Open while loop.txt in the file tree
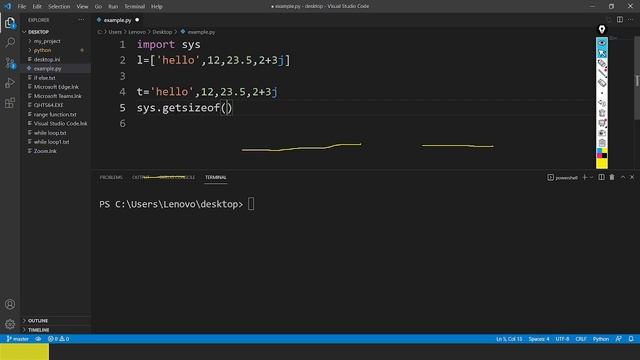 pyautogui.click(x=50, y=133)
